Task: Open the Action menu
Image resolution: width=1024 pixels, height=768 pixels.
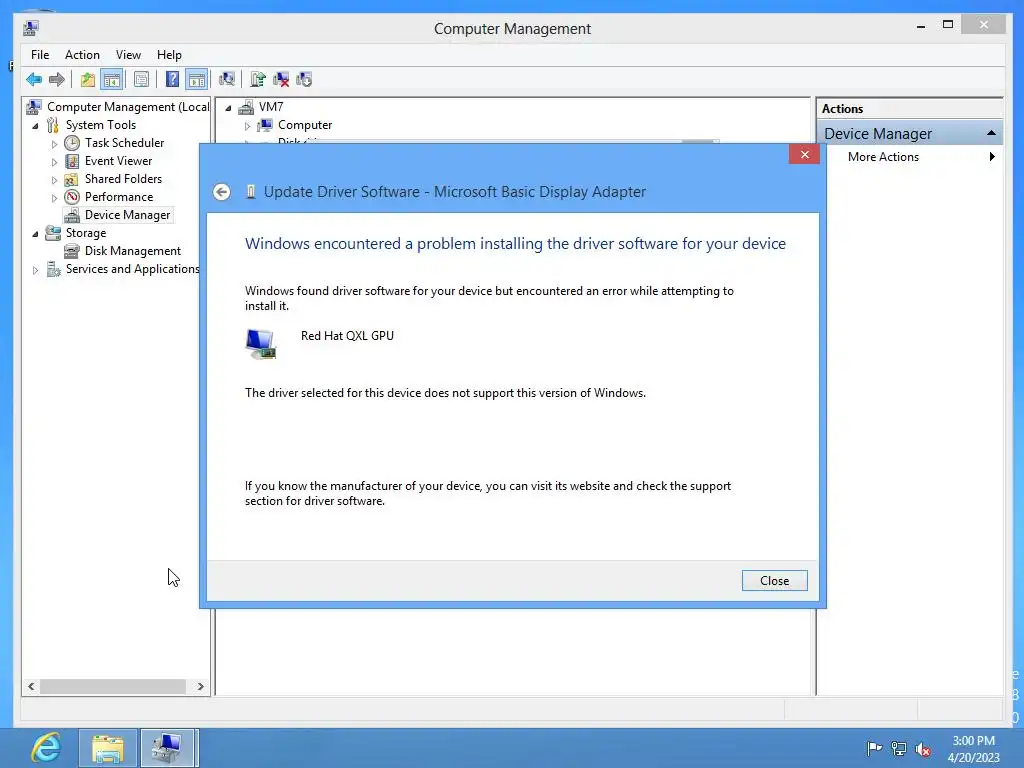Action: (82, 55)
